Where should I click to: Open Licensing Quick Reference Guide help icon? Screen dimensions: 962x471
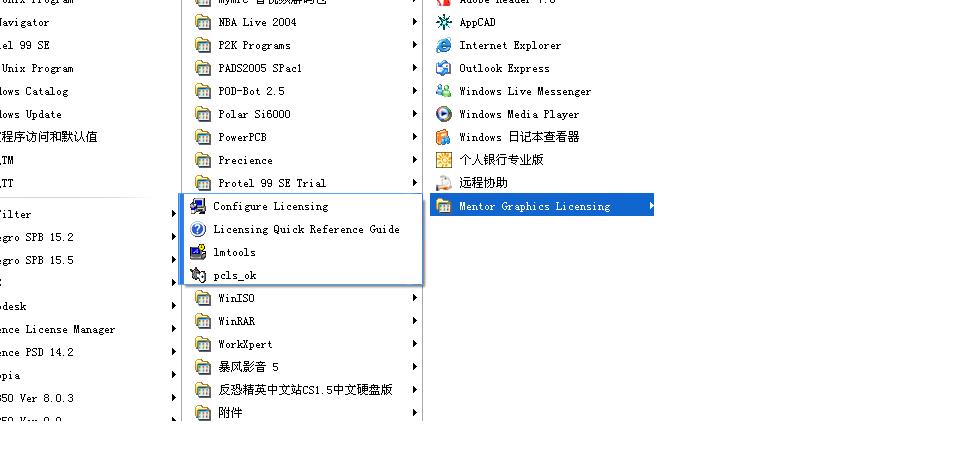198,229
